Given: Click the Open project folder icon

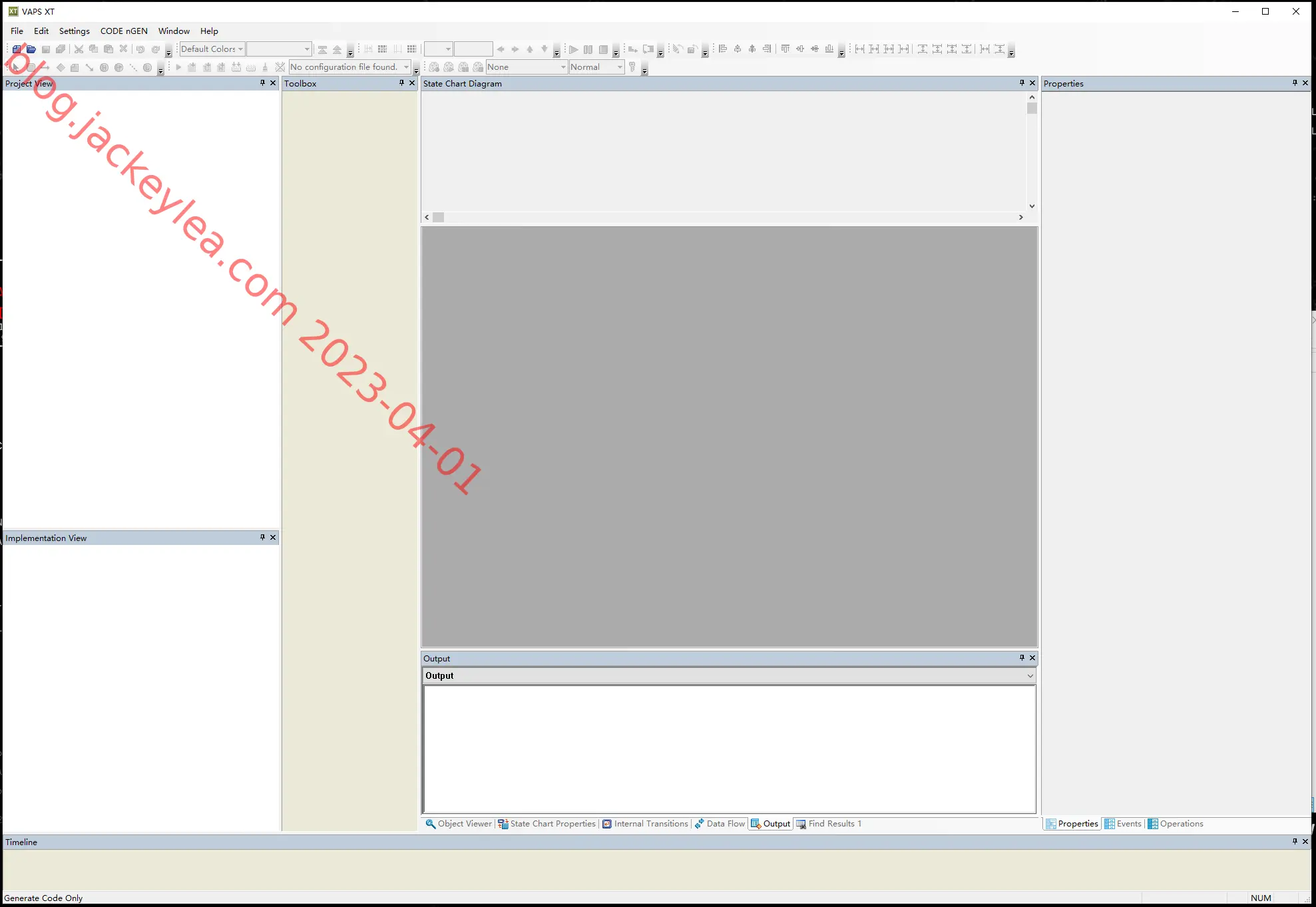Looking at the screenshot, I should pos(31,49).
